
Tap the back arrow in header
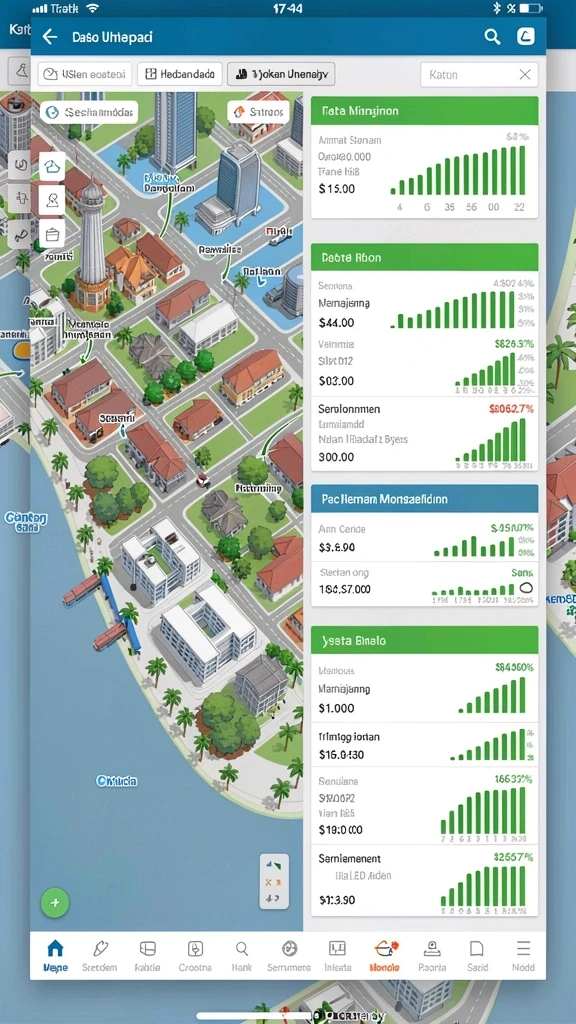50,37
